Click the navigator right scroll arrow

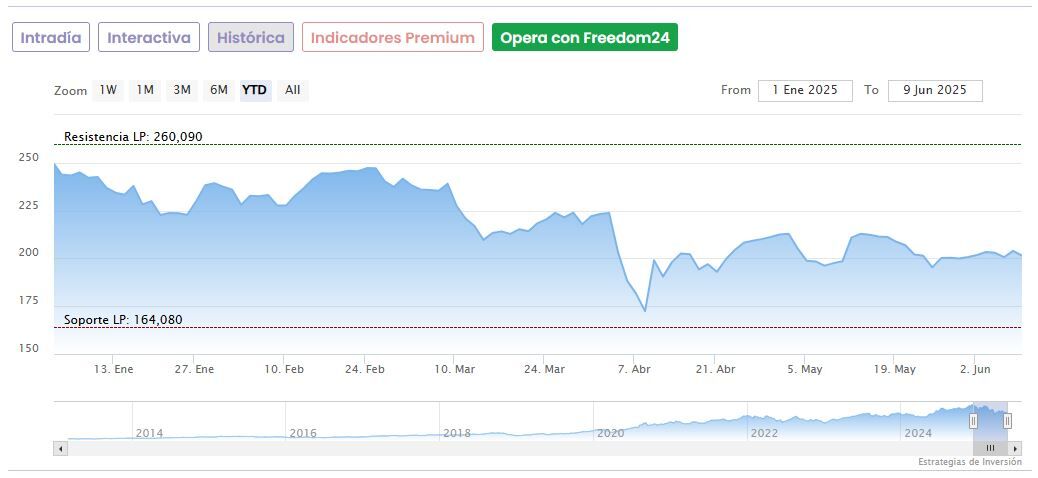pyautogui.click(x=1016, y=448)
